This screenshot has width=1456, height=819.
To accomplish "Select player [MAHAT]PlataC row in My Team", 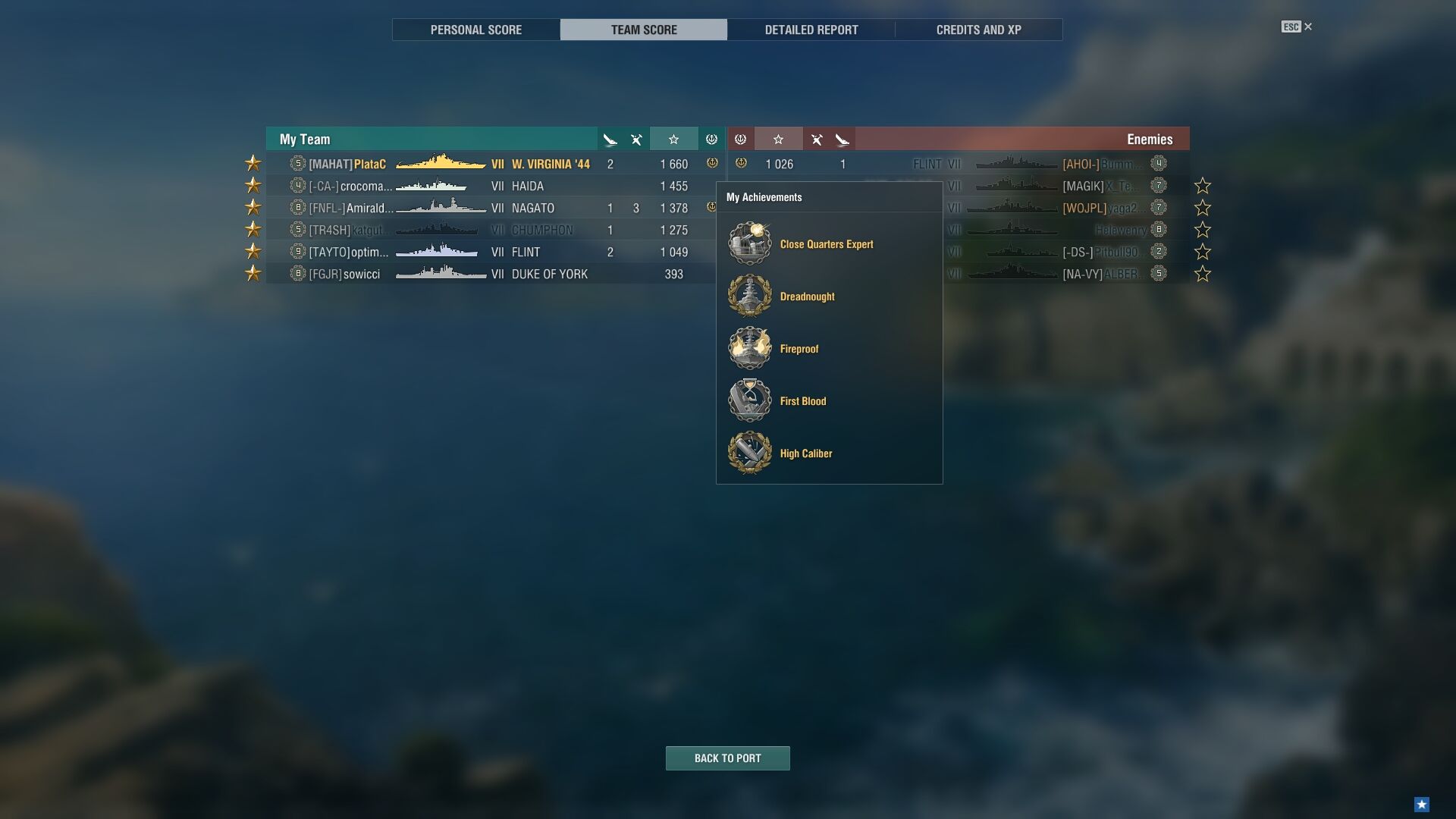I will click(494, 164).
